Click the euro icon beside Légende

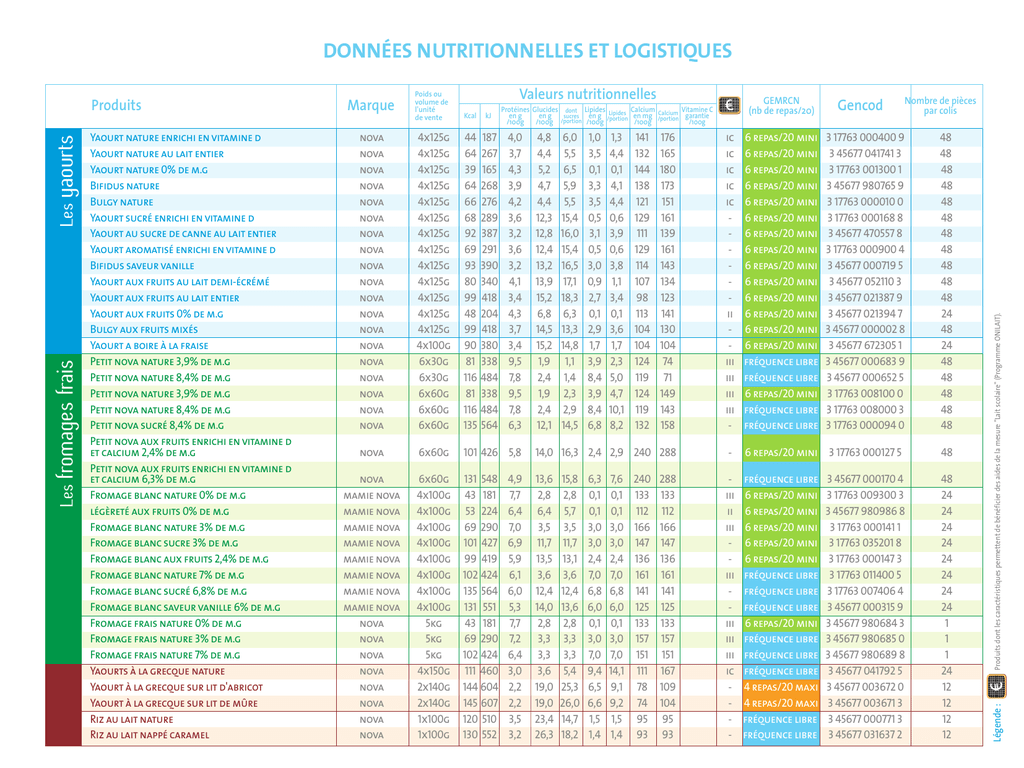[997, 686]
